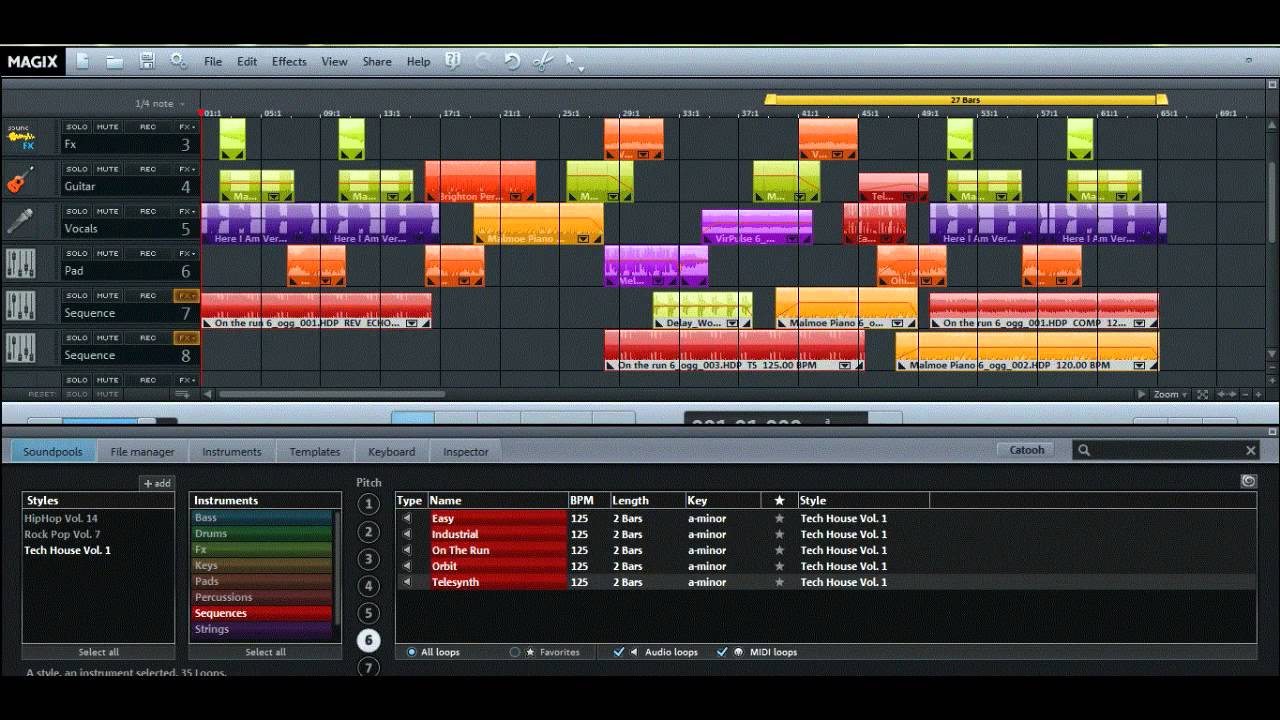Open the 1/4 note grid dropdown
The height and width of the screenshot is (720, 1280).
click(161, 104)
